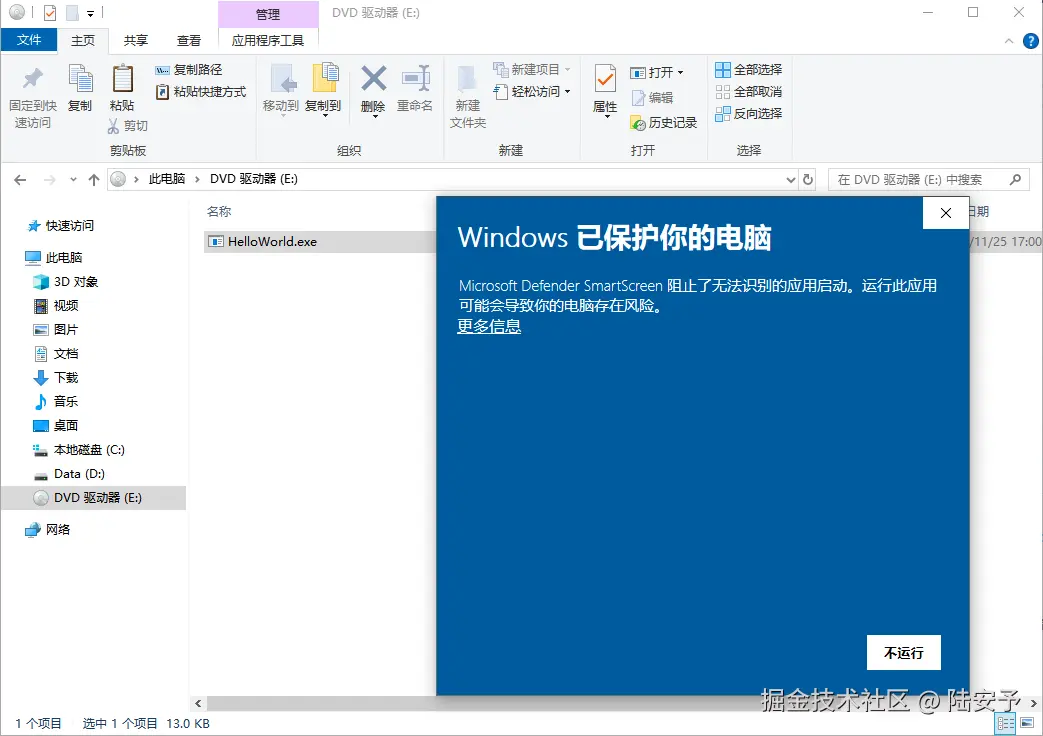This screenshot has height=736, width=1043.
Task: Click the 新建文件夹 (New folder) icon
Action: tap(468, 79)
